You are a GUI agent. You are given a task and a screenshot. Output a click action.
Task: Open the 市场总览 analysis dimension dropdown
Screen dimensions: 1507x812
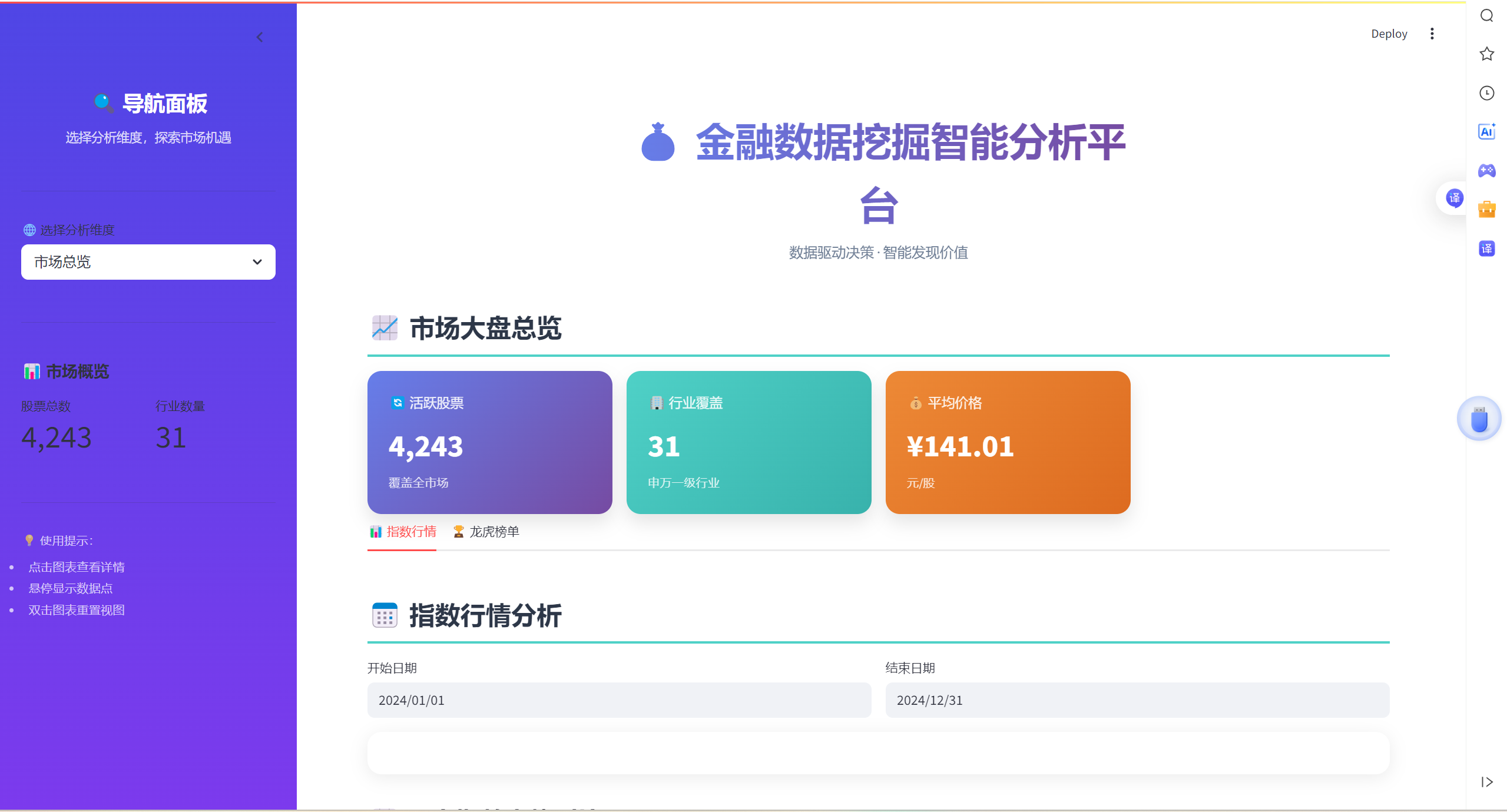point(148,262)
